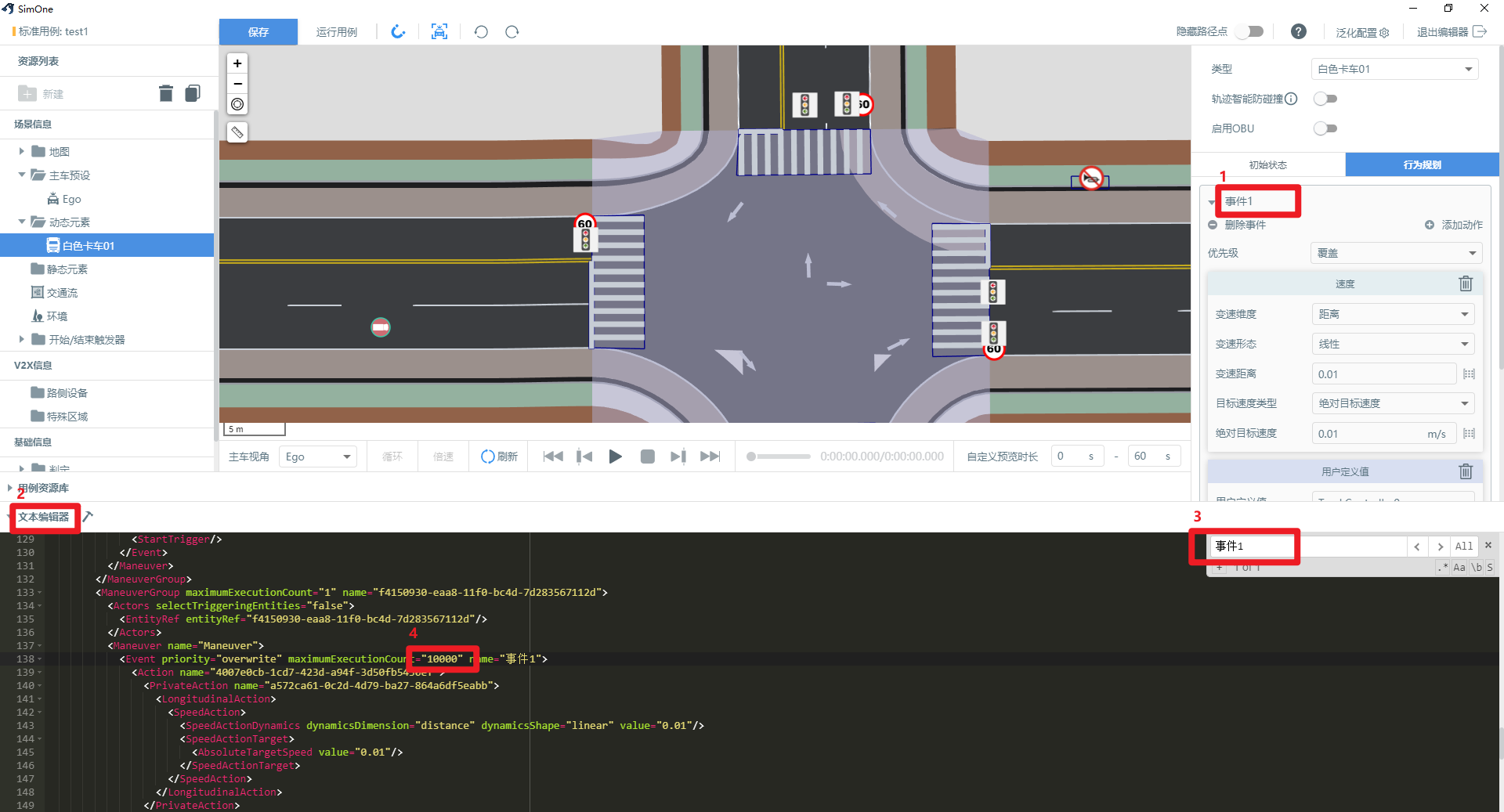This screenshot has width=1504, height=812.
Task: Select the 交通流 tree item
Action: coord(54,293)
